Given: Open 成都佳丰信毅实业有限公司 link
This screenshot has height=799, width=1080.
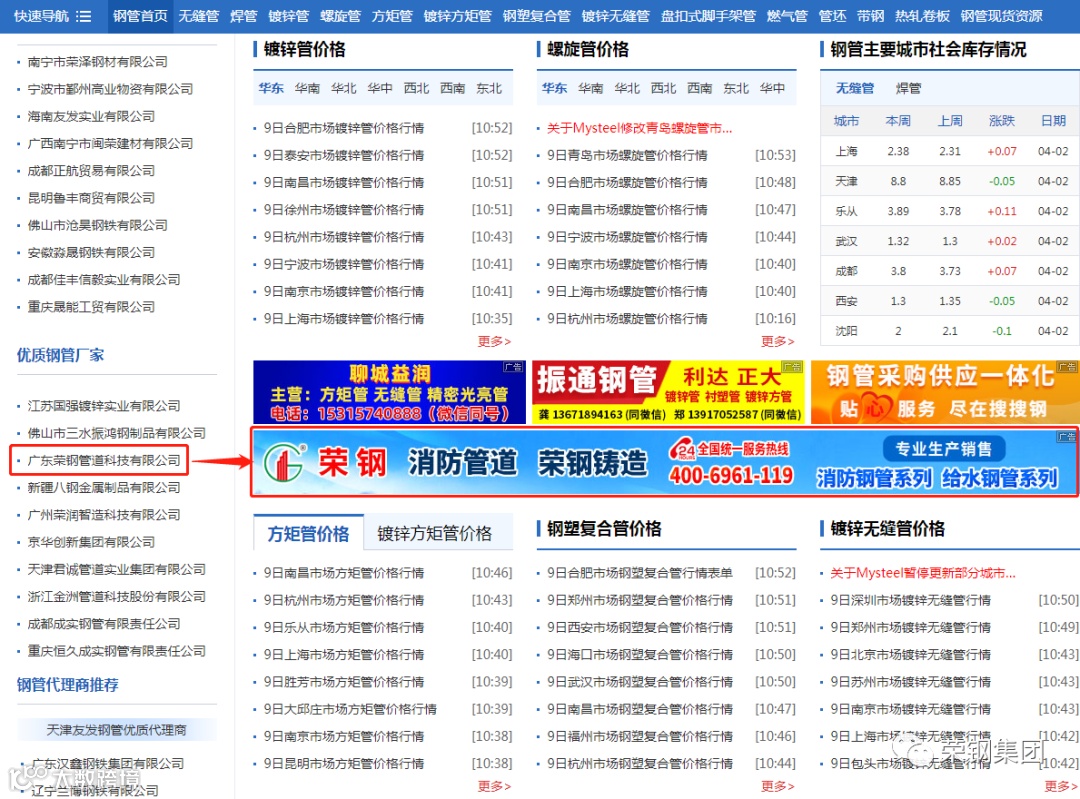Looking at the screenshot, I should 104,280.
